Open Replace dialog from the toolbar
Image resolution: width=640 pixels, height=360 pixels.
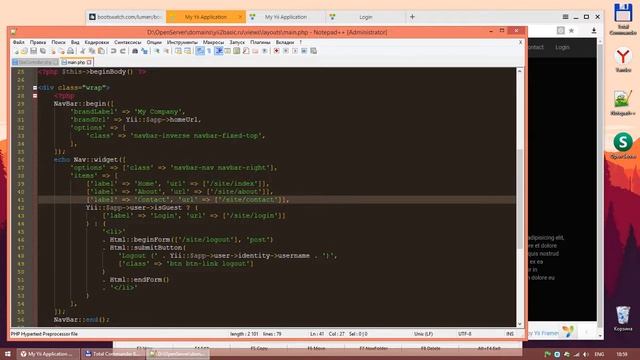click(144, 51)
